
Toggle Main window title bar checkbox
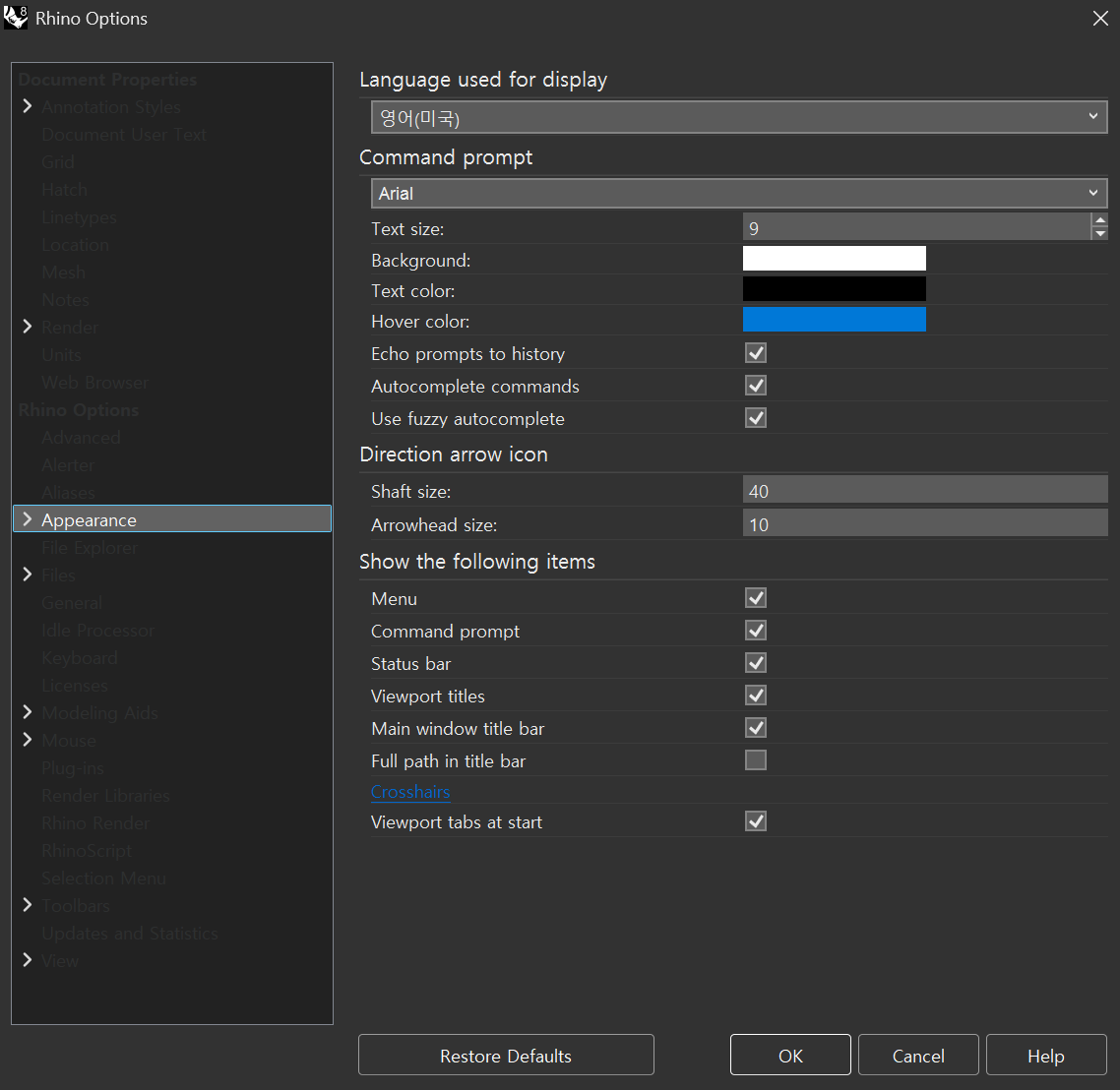point(756,728)
